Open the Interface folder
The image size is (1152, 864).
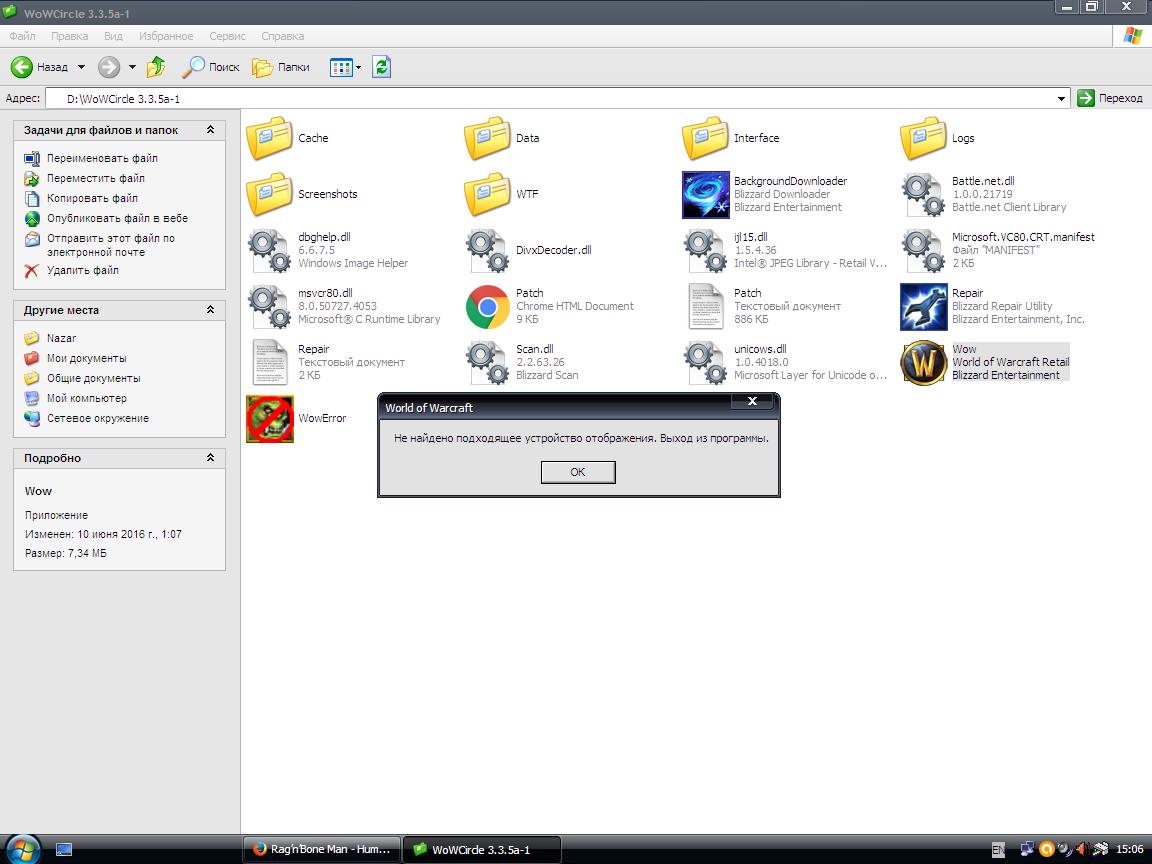(x=705, y=138)
